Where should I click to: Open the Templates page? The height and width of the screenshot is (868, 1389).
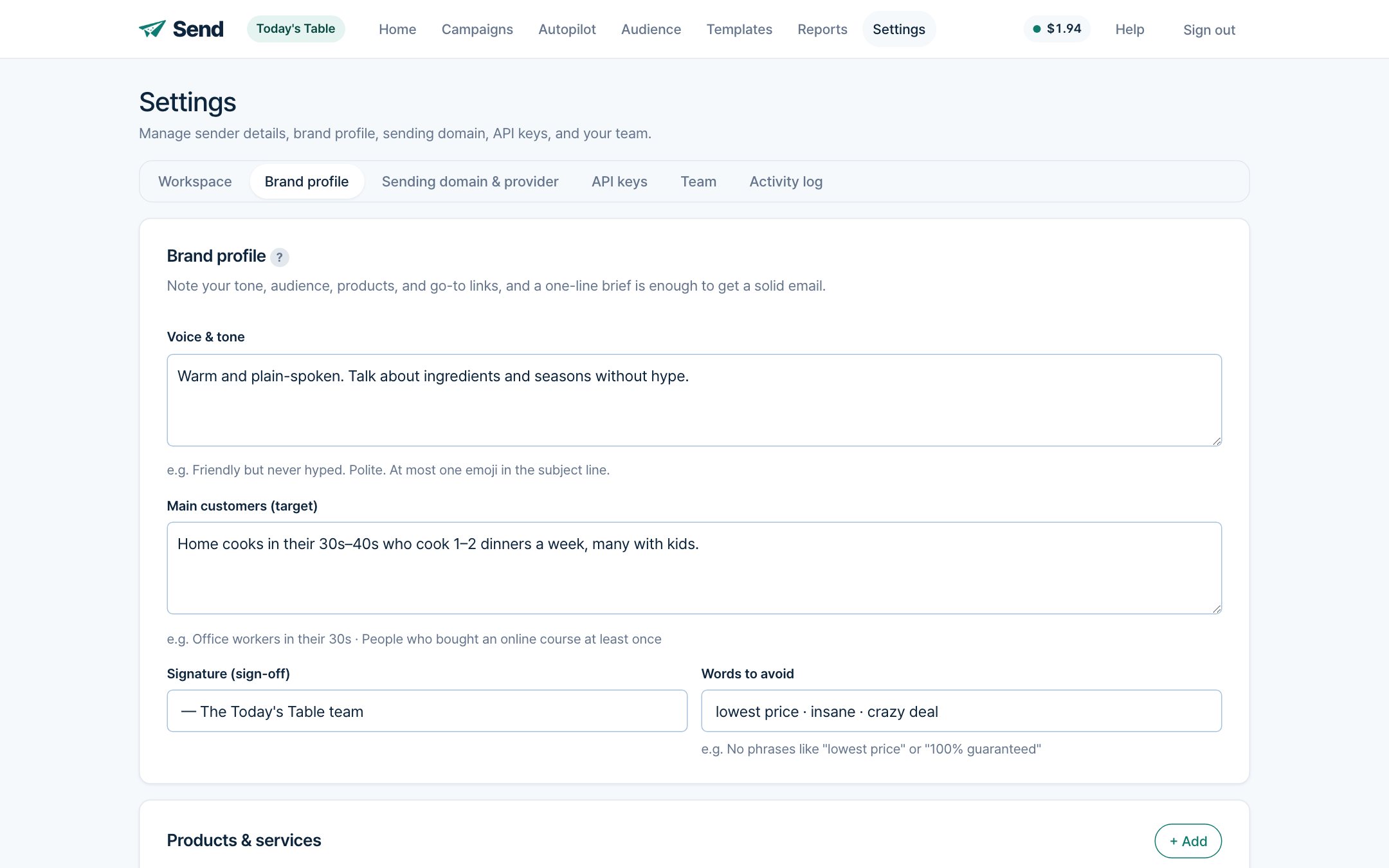(740, 29)
